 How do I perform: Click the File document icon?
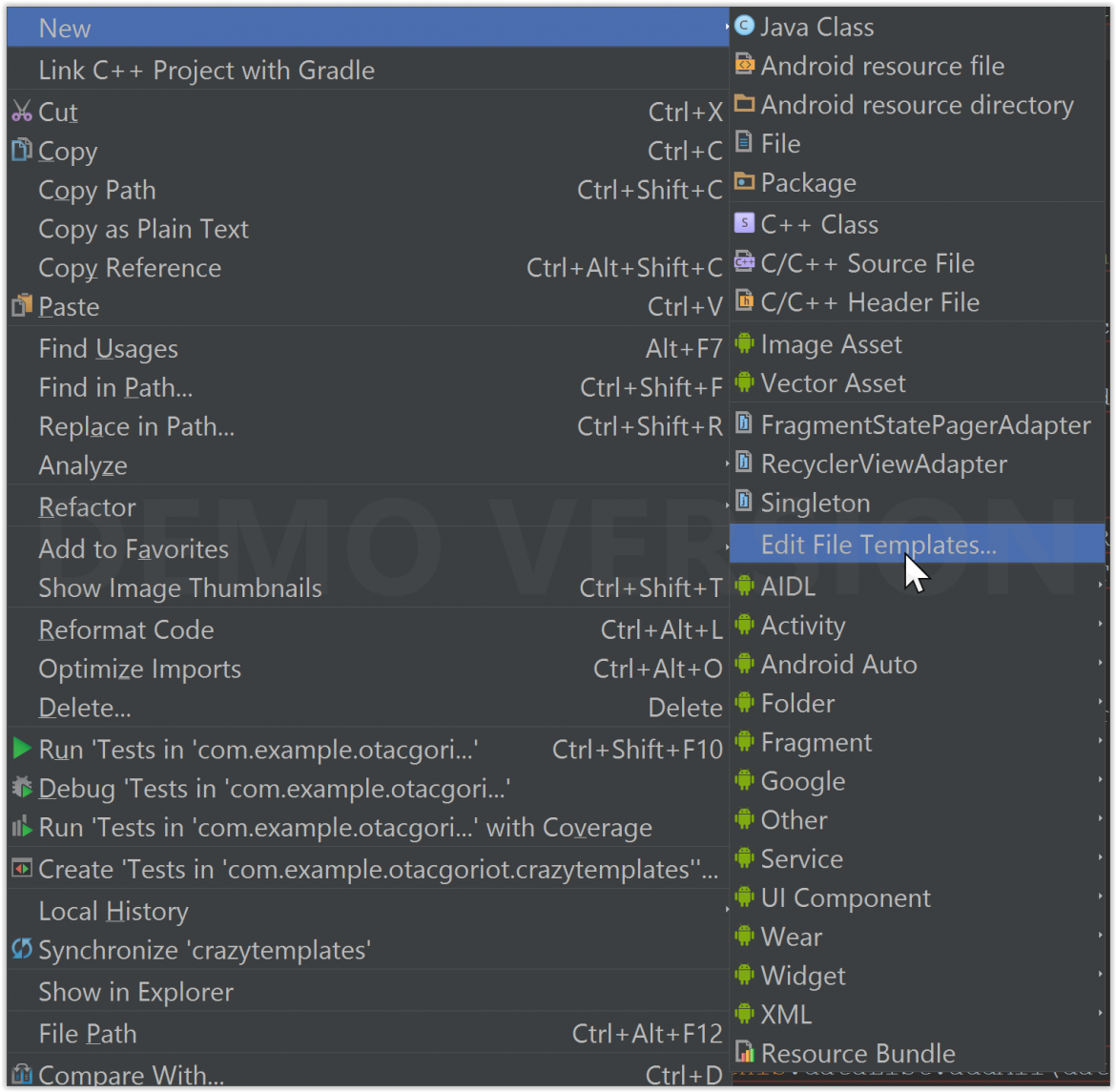click(x=744, y=142)
